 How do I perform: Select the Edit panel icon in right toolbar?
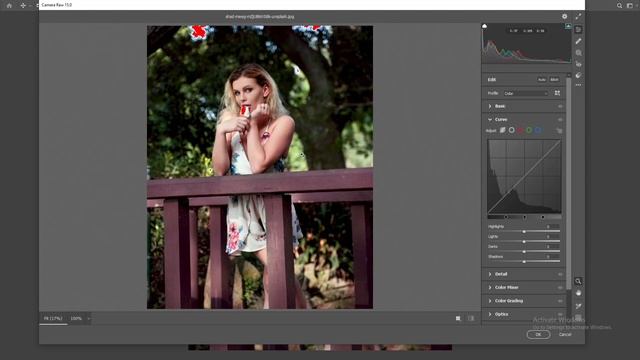pos(578,29)
